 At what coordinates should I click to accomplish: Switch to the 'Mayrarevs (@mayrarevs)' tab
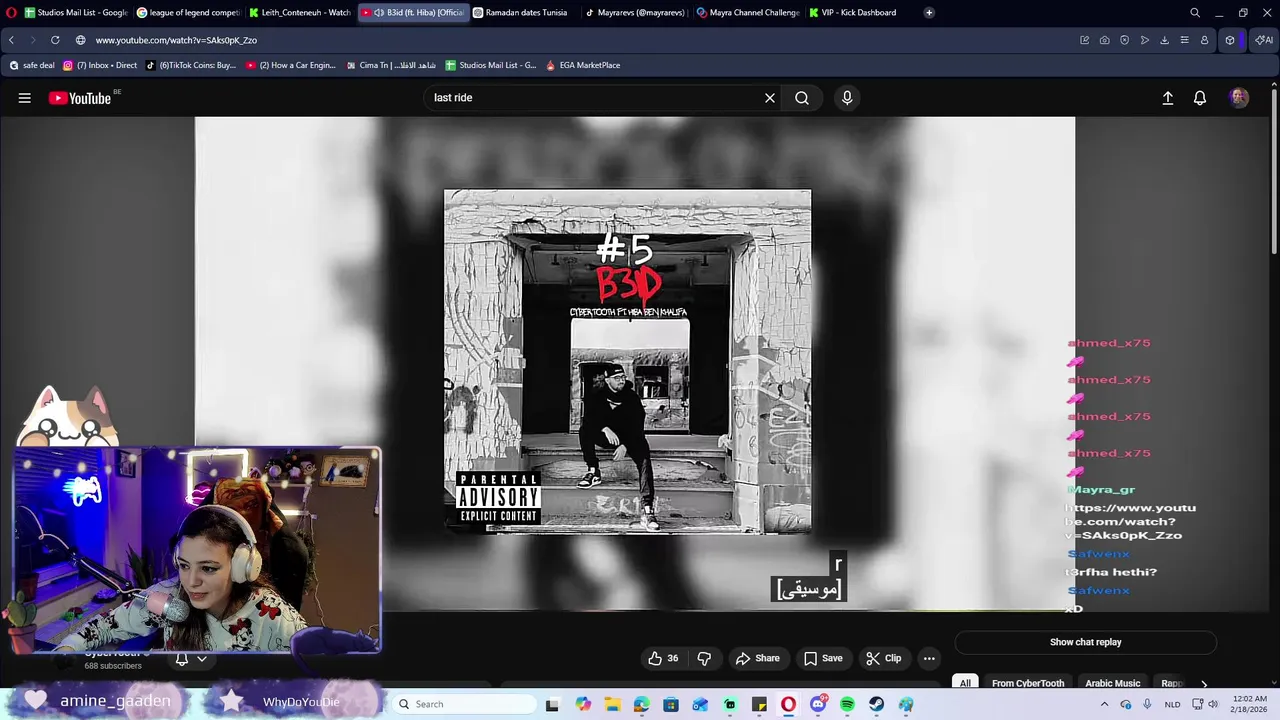tap(637, 12)
